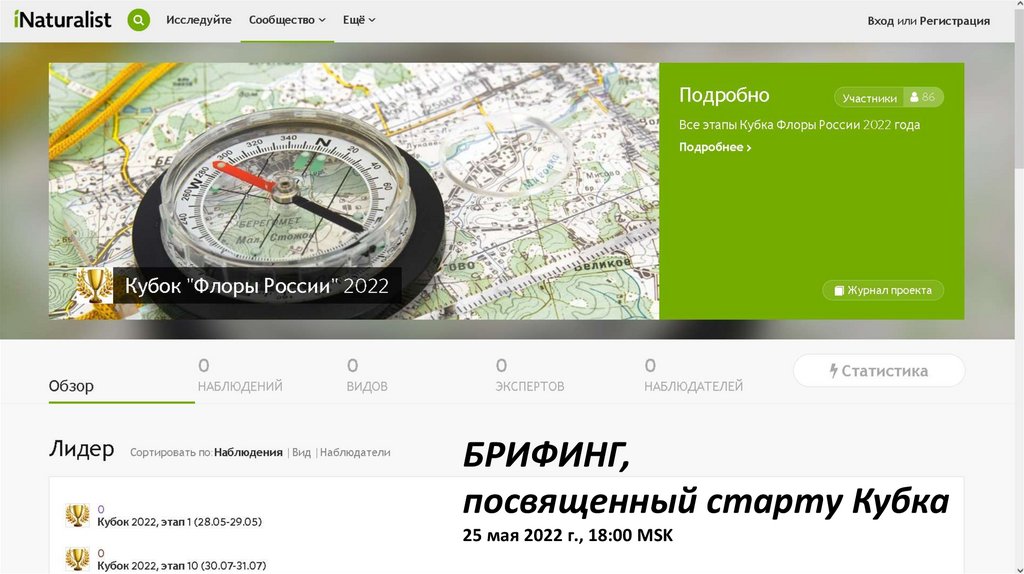Expand the Ещё dropdown menu
1024x574 pixels.
(x=359, y=20)
